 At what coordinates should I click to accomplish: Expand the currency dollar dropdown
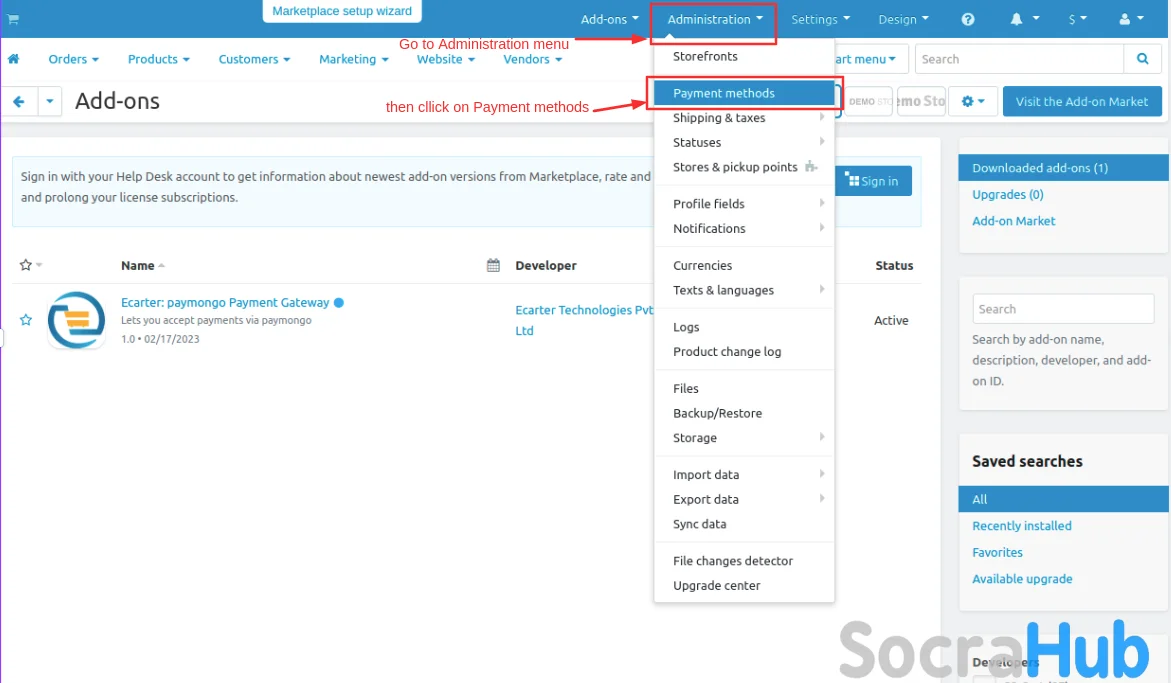(x=1077, y=19)
